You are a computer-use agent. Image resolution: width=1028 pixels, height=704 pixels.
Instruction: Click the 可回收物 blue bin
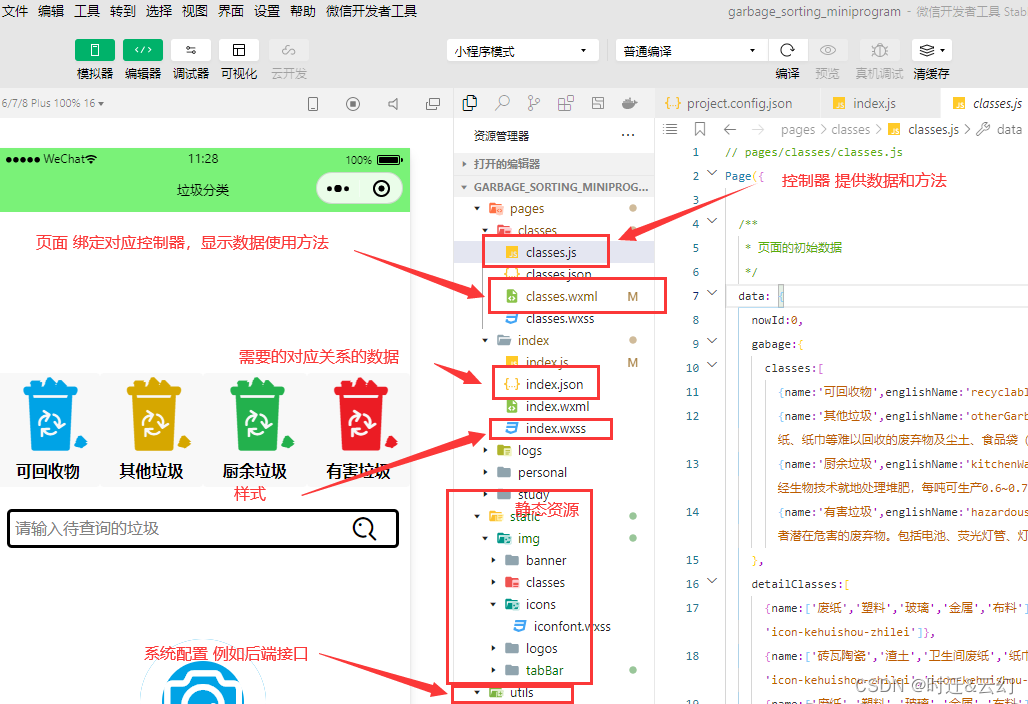(49, 430)
